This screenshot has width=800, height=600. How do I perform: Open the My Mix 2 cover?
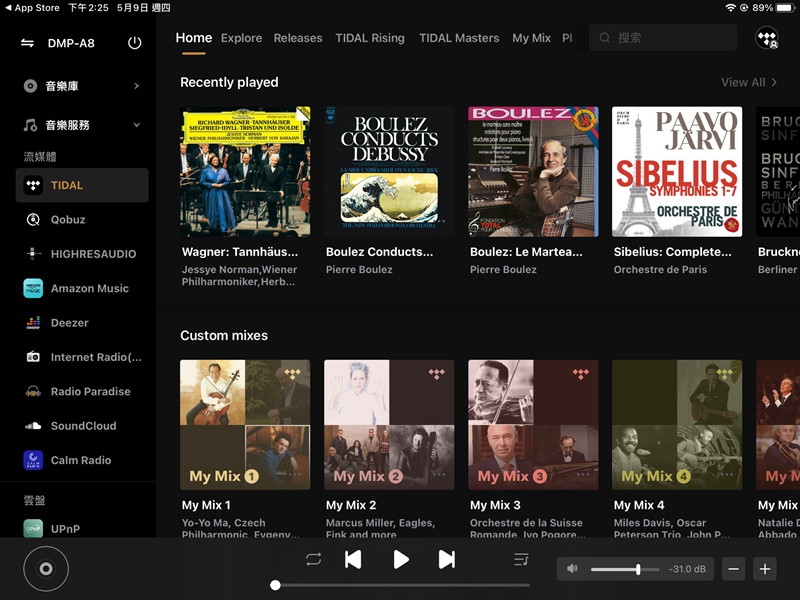pyautogui.click(x=389, y=425)
